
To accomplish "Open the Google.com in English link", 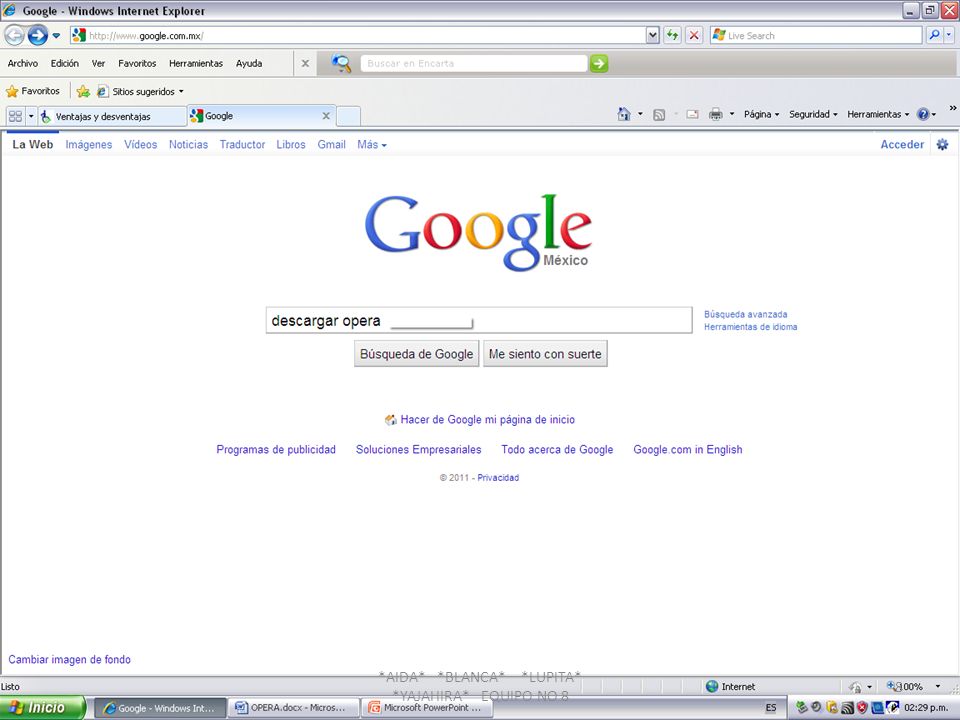I will pos(688,449).
